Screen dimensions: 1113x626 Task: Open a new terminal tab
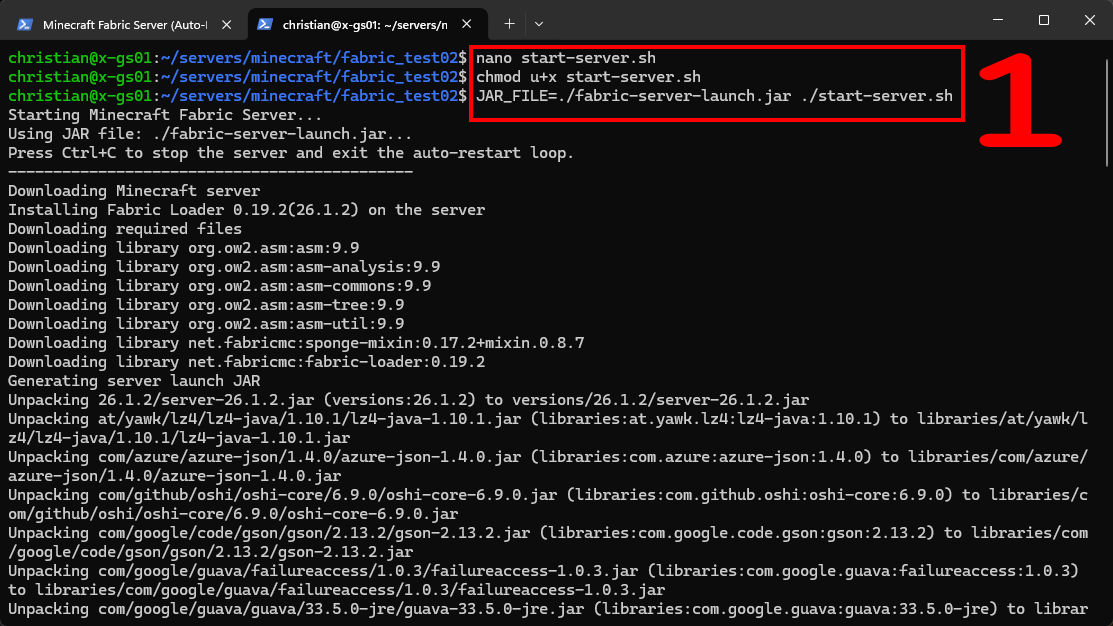[x=509, y=24]
